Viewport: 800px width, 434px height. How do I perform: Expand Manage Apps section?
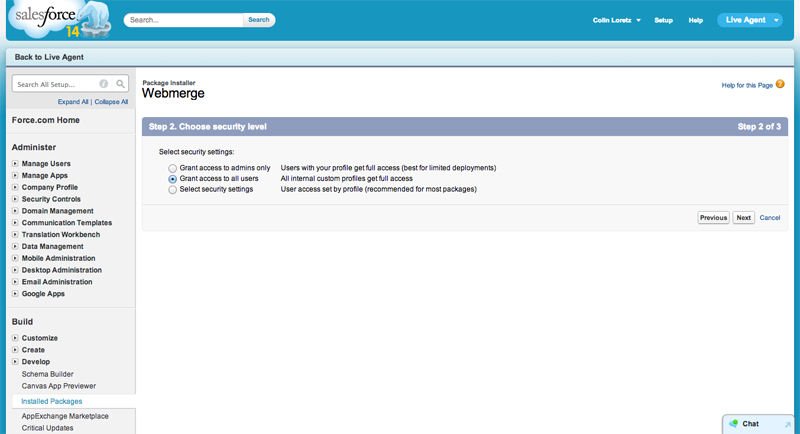[x=15, y=175]
